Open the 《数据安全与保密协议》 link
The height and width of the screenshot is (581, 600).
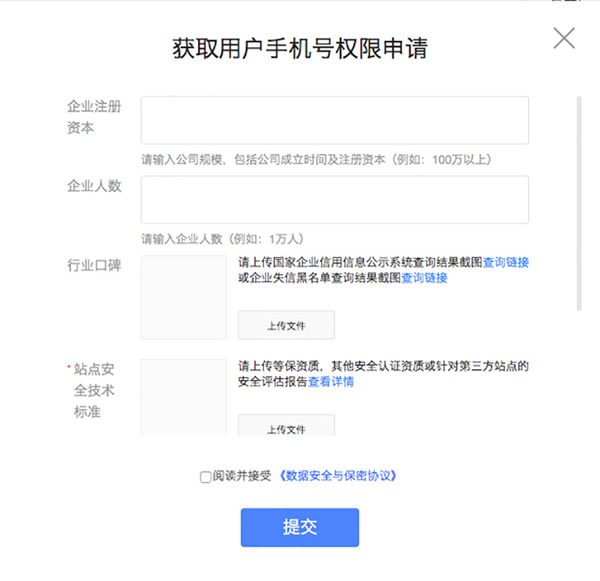click(x=342, y=477)
